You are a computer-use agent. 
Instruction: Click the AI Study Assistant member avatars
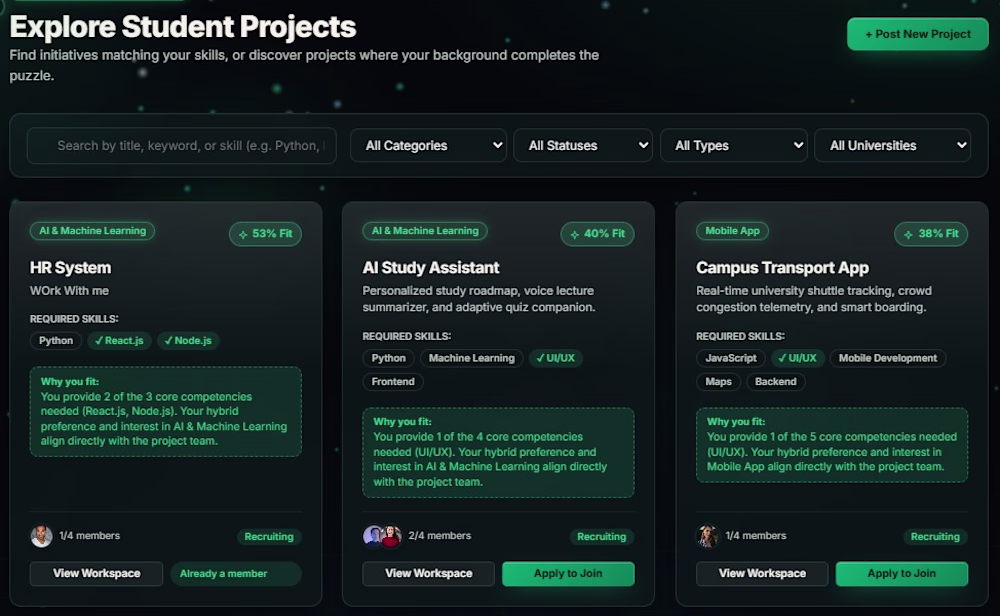point(382,536)
